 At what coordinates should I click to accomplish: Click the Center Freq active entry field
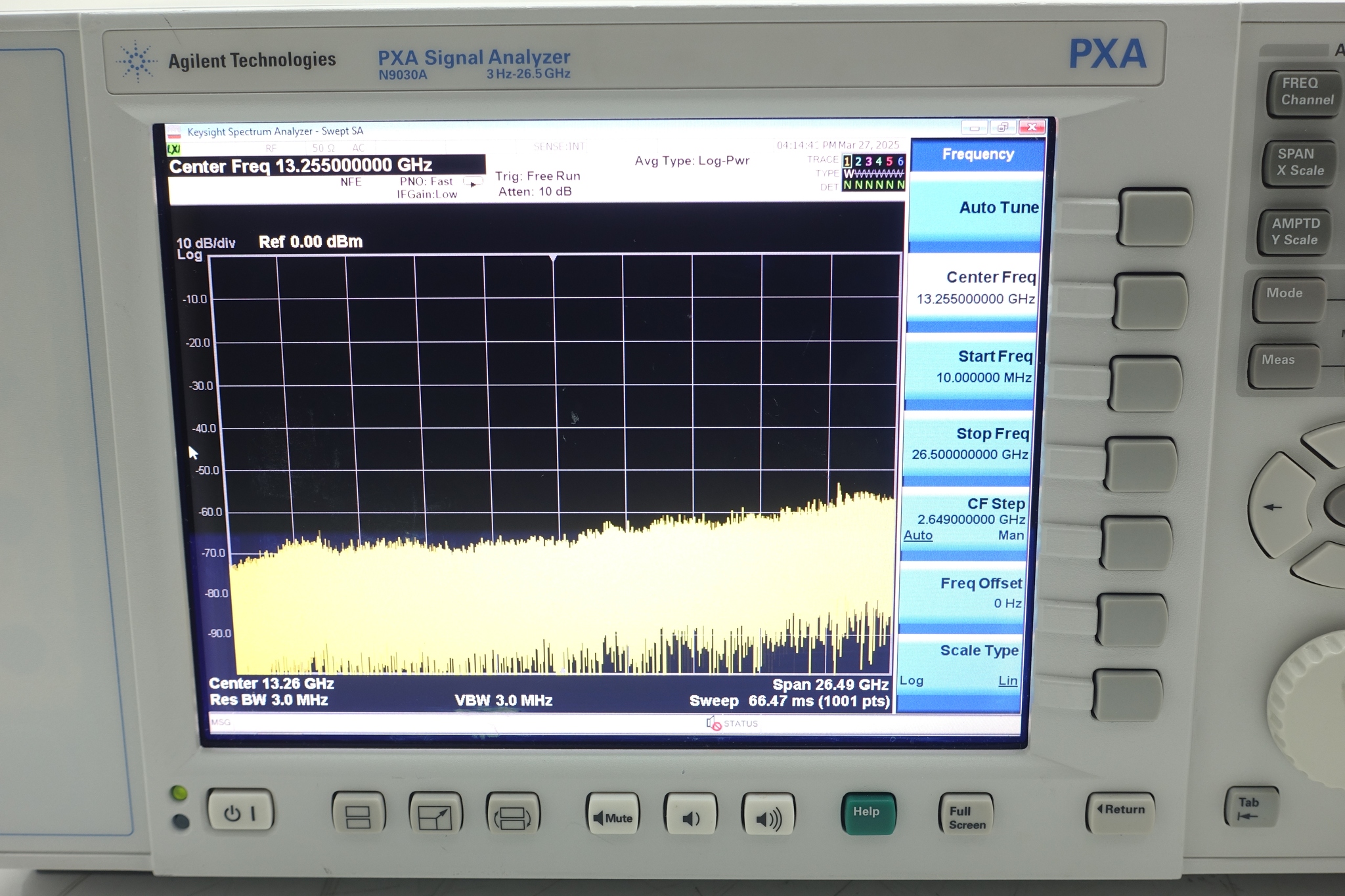pyautogui.click(x=326, y=165)
